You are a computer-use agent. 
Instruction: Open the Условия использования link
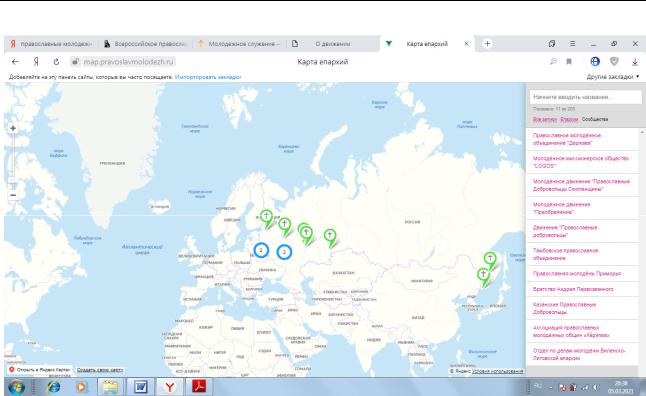pos(497,371)
